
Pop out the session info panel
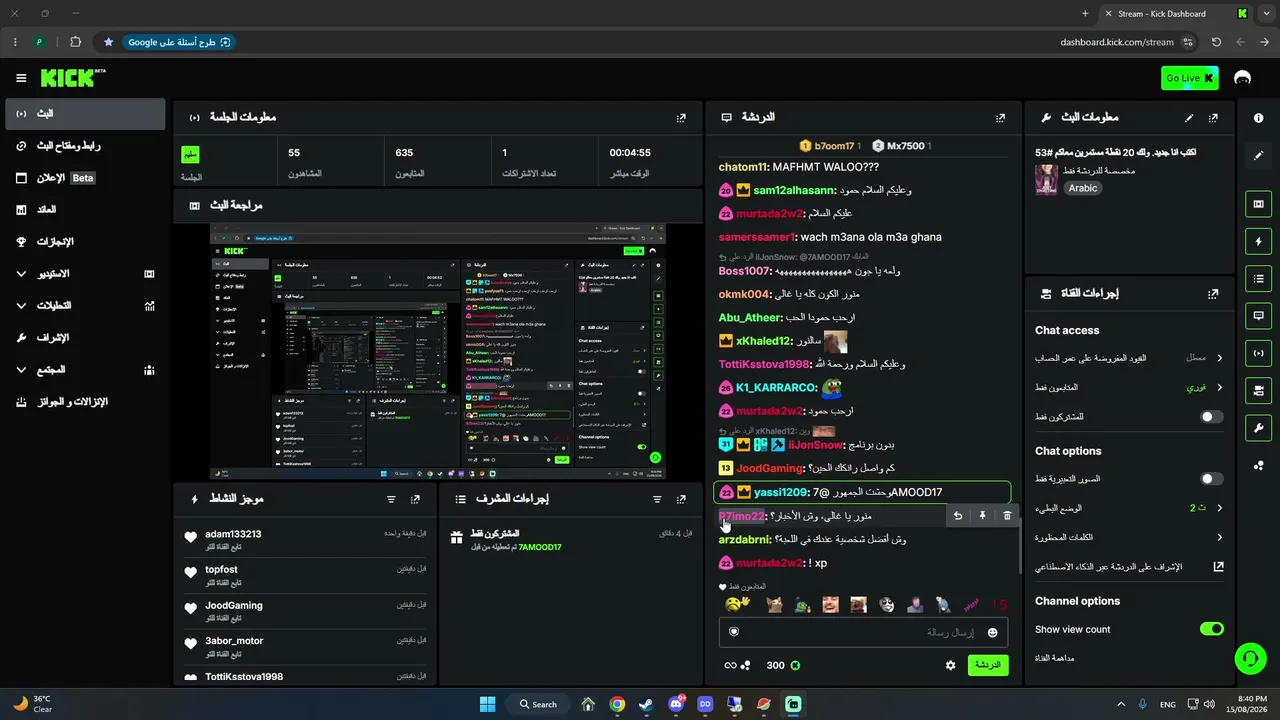681,118
